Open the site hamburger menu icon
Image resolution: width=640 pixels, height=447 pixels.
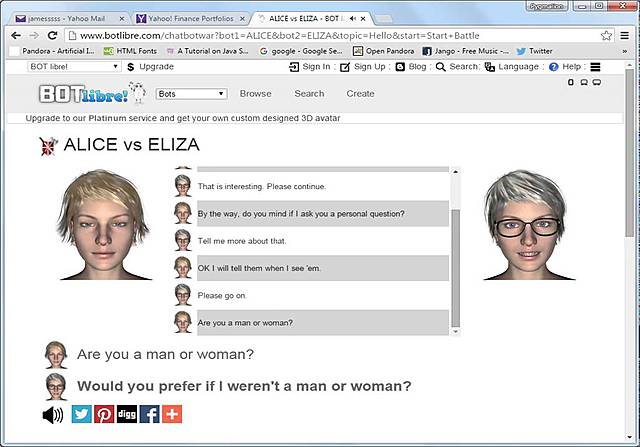(x=596, y=67)
